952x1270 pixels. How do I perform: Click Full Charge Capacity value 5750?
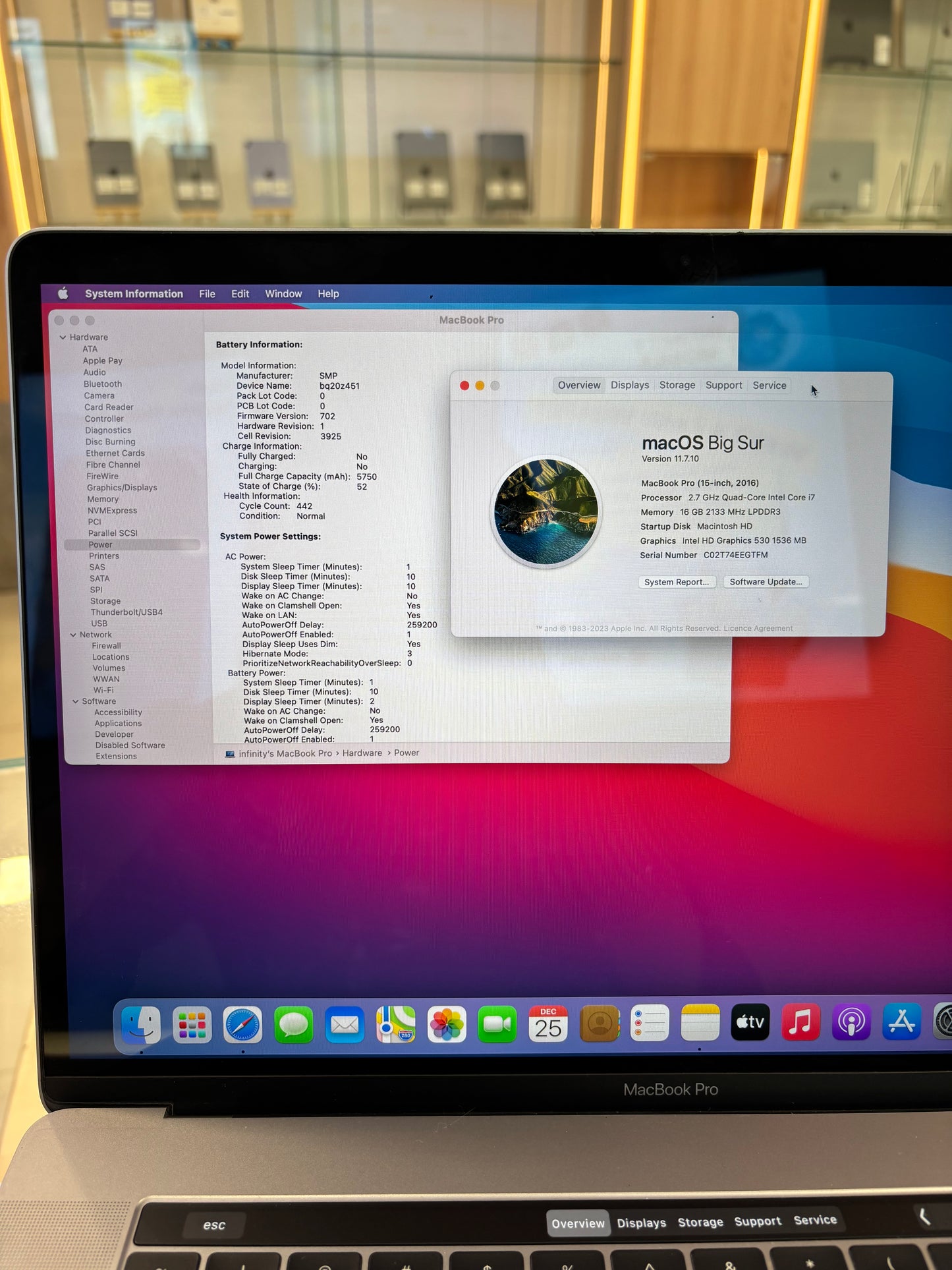(367, 477)
